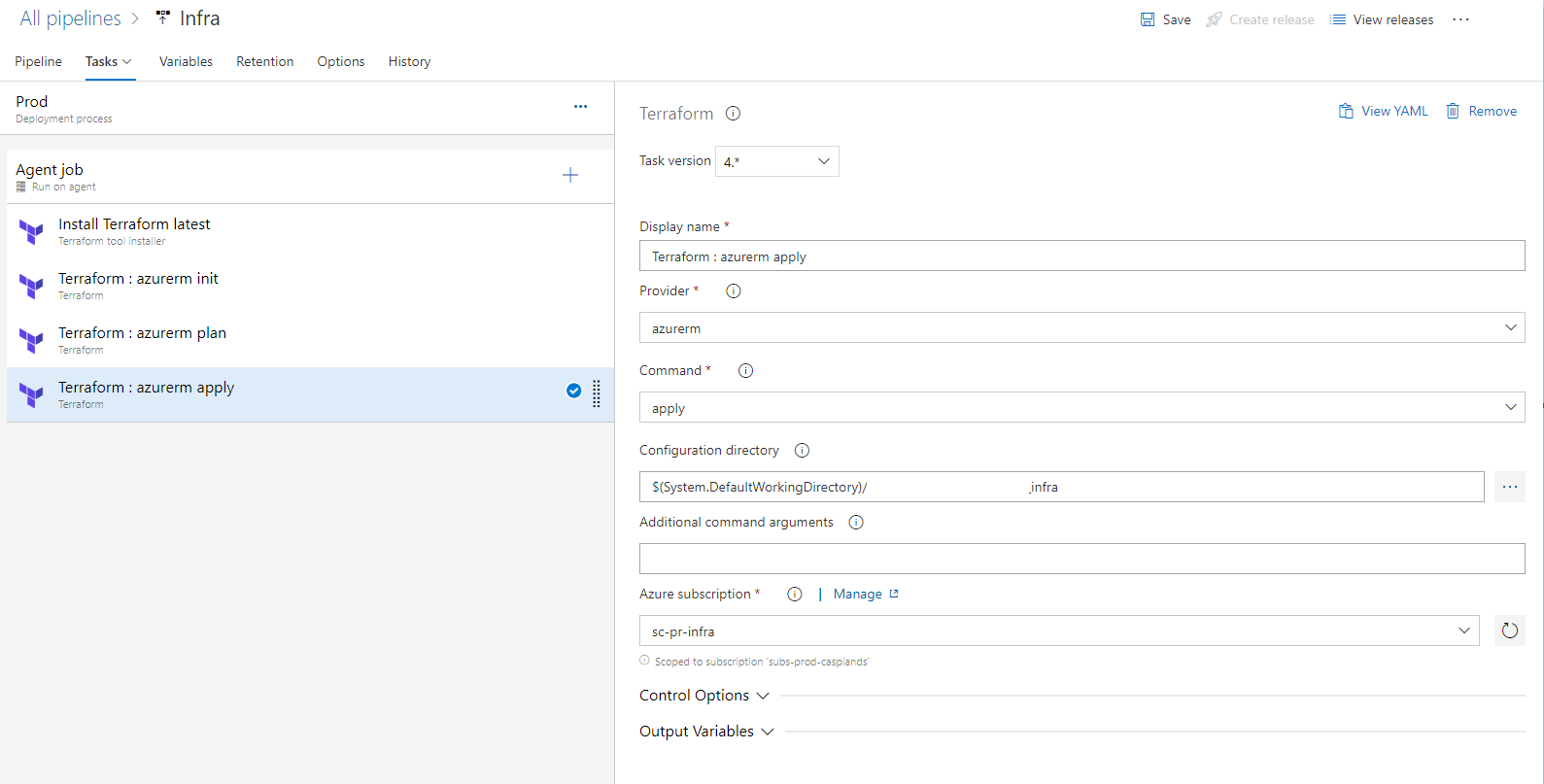Viewport: 1544px width, 784px height.
Task: Browse for configuration directory ellipsis button
Action: coord(1509,487)
